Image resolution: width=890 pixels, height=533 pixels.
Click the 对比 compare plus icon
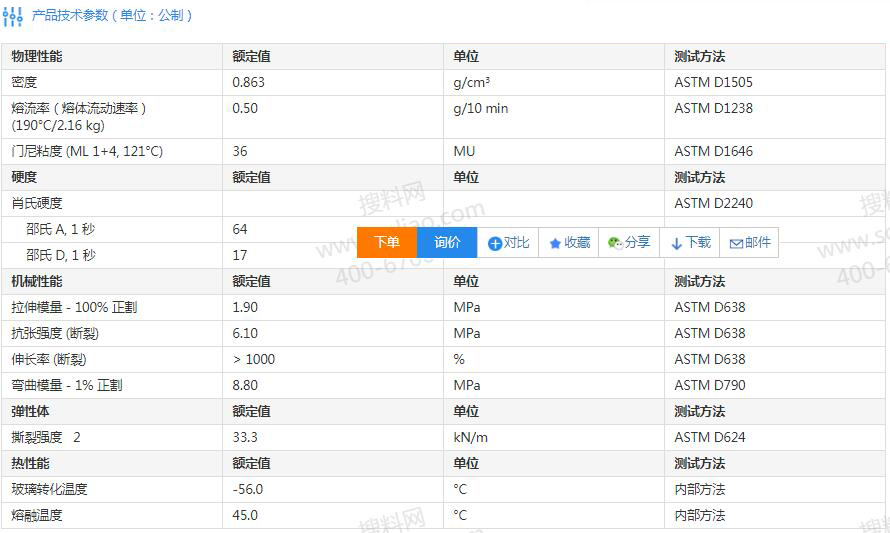[495, 243]
